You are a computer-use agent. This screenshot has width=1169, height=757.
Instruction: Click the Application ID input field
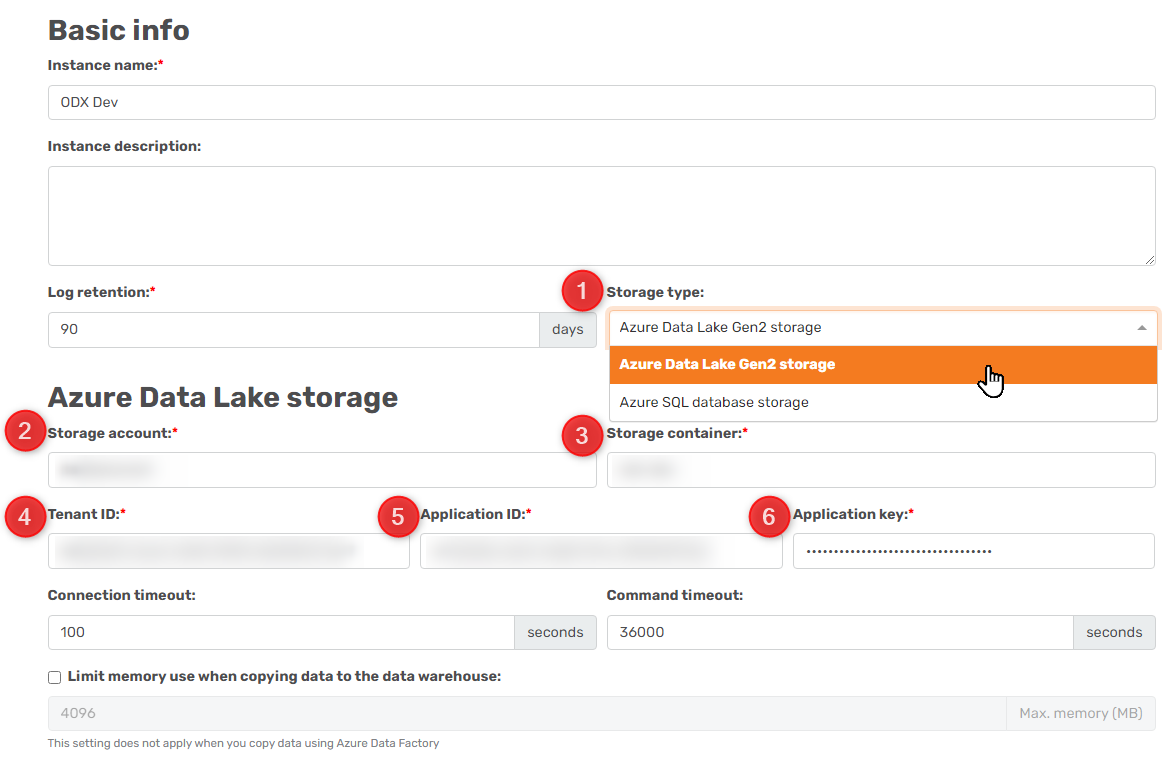pyautogui.click(x=601, y=551)
